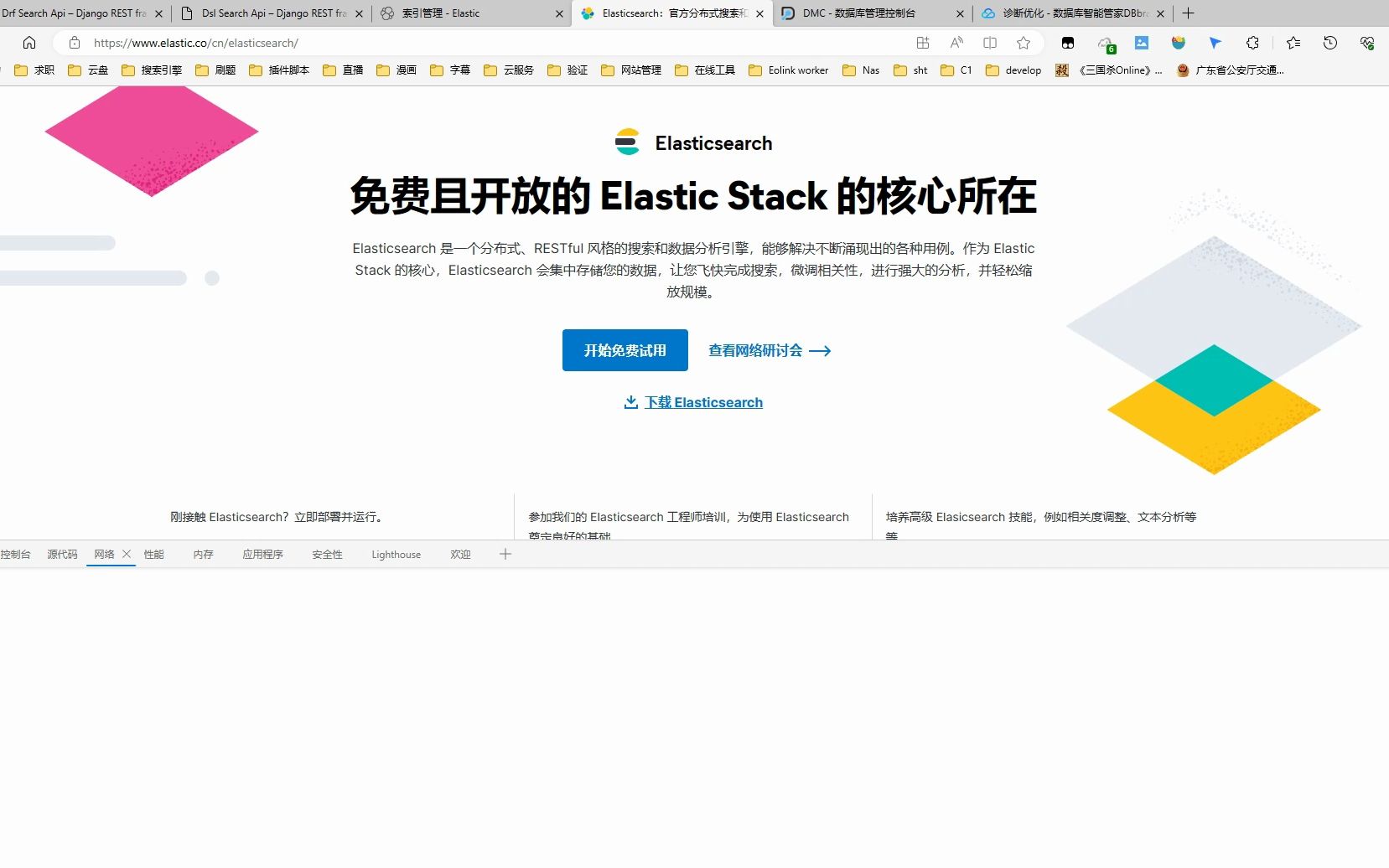Screen dimensions: 1389x868
Task: Open 验证 bookmarks folder
Action: 568,70
